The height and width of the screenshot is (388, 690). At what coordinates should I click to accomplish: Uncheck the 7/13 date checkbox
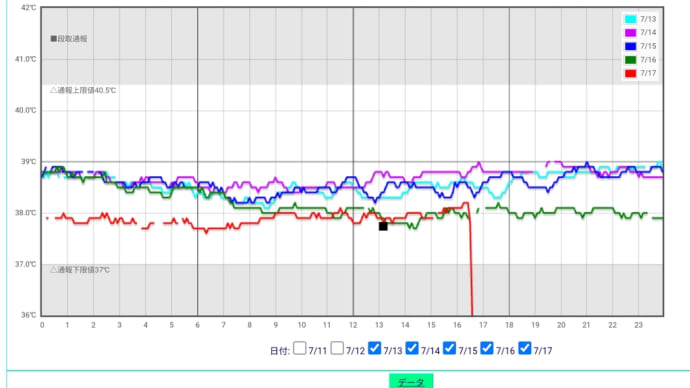click(374, 348)
